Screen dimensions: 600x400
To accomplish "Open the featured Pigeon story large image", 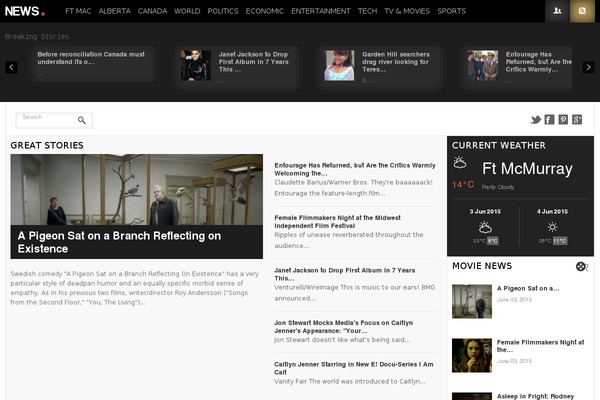I will 137,189.
